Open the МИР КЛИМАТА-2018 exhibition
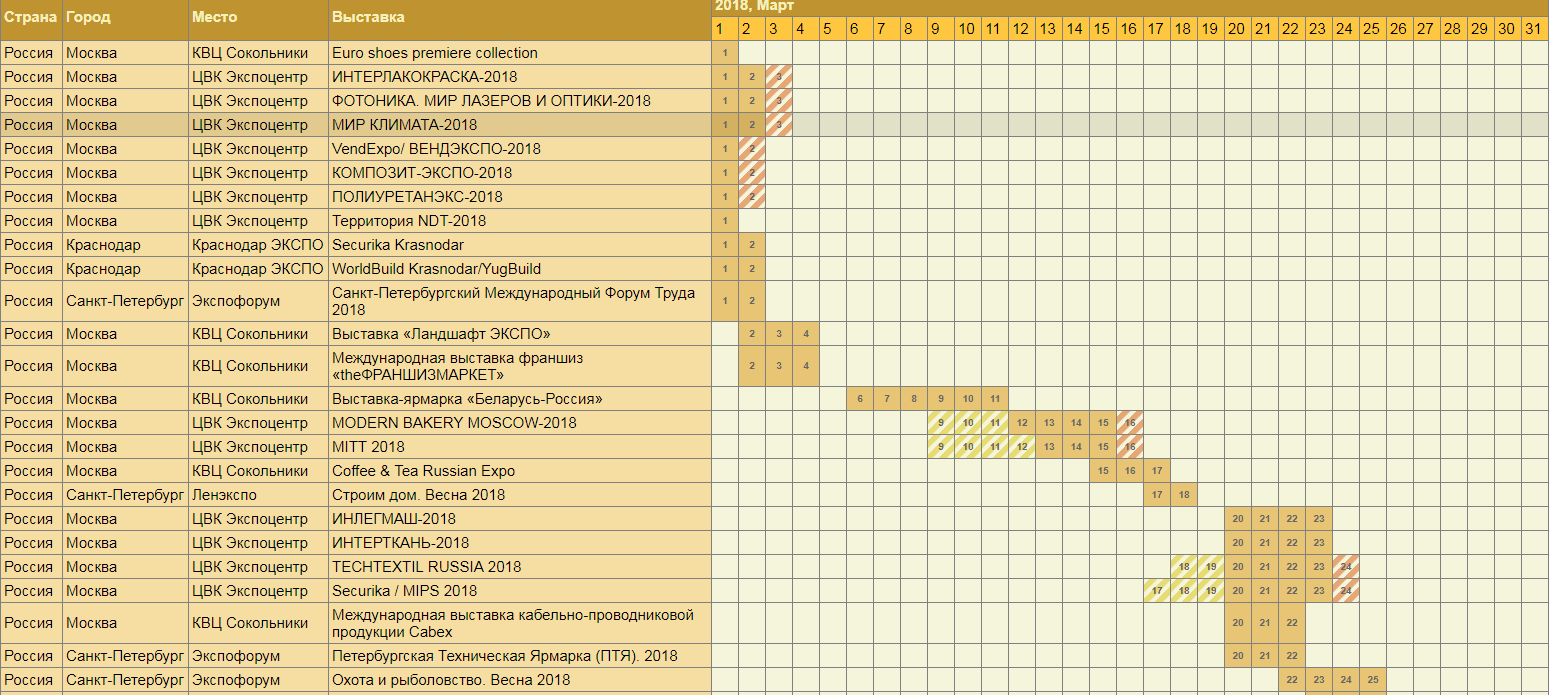1550x695 pixels. [x=404, y=125]
